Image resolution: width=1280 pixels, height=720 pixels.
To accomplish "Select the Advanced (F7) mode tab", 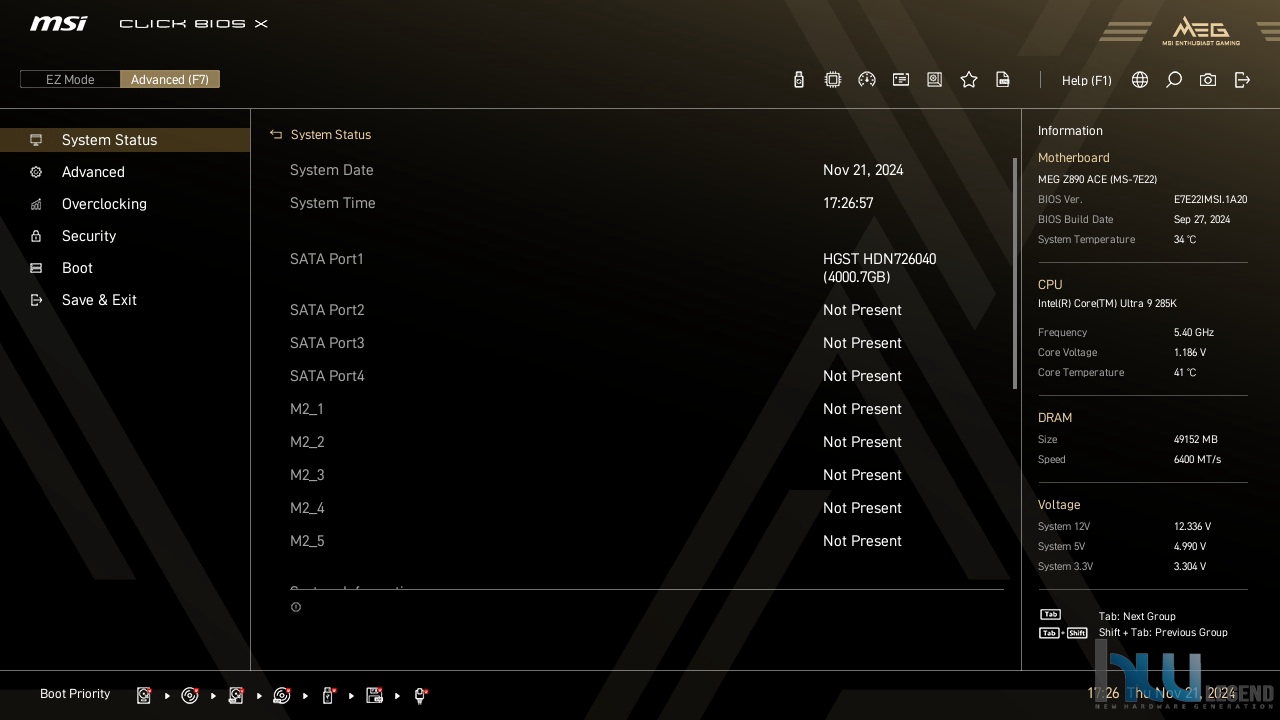I will click(x=170, y=79).
